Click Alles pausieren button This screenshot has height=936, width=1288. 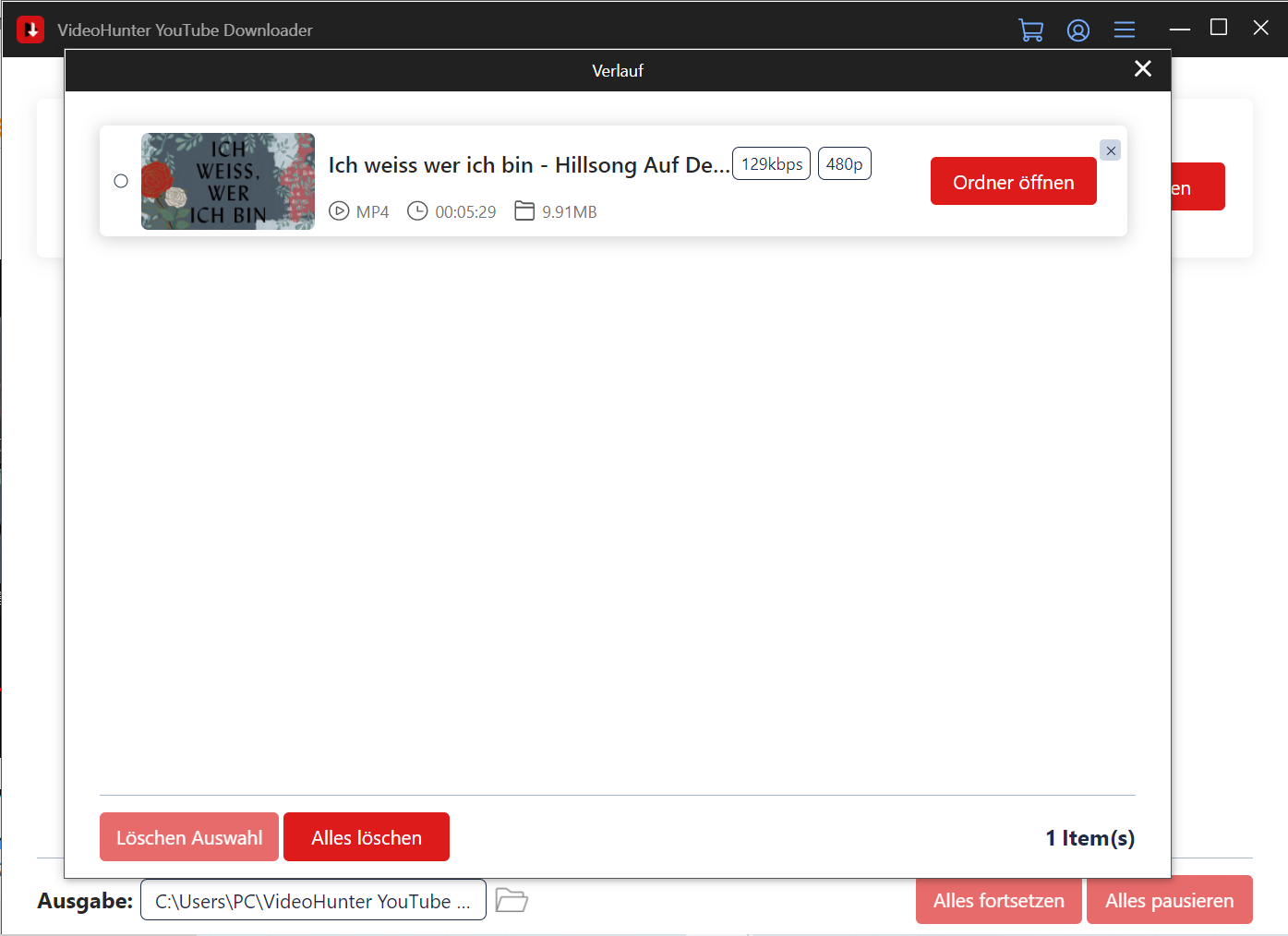point(1170,900)
